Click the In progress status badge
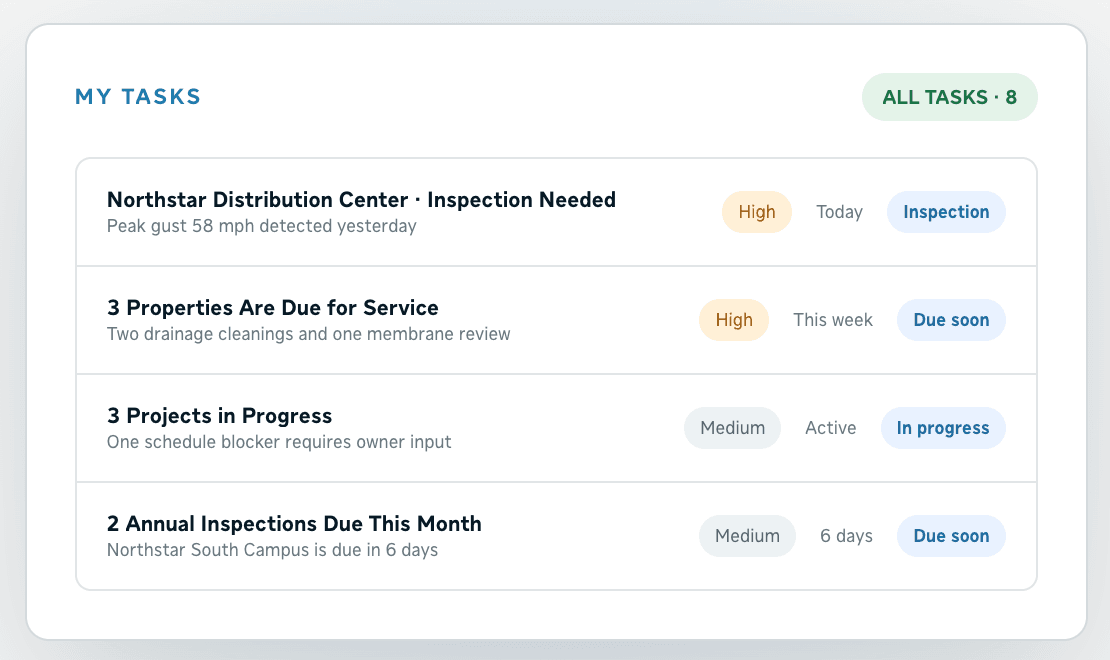 click(943, 428)
